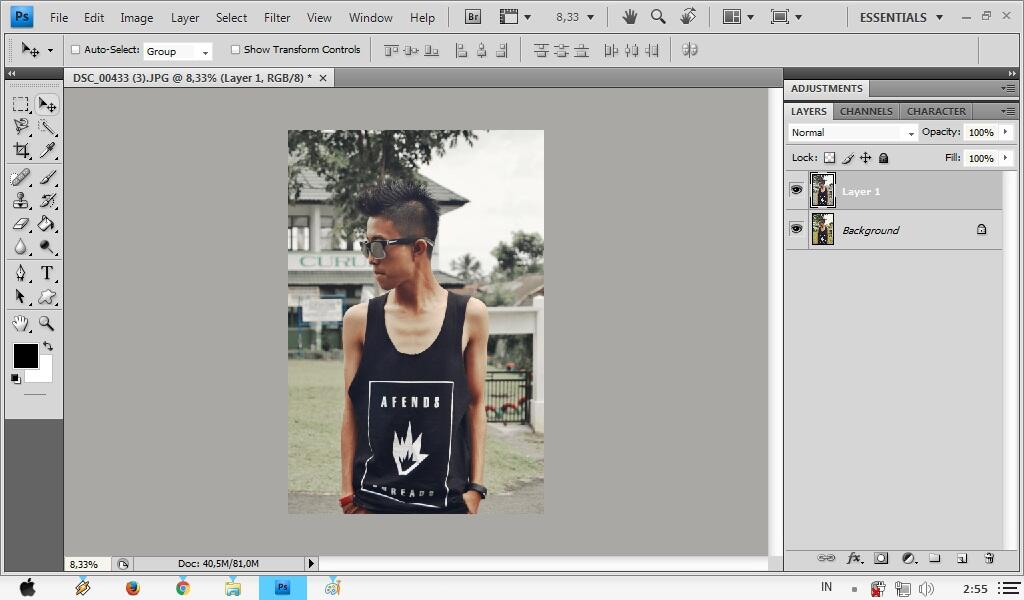Hide the Background layer visibility
The width and height of the screenshot is (1024, 600).
pyautogui.click(x=797, y=229)
